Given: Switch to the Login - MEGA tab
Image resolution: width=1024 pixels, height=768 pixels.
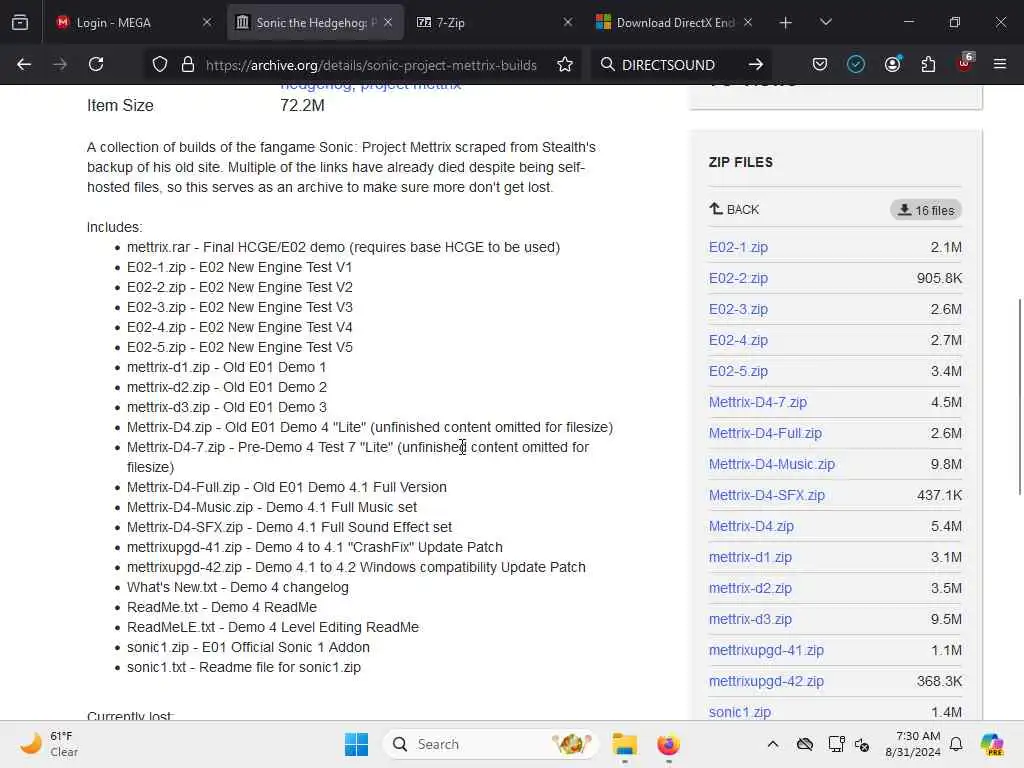Looking at the screenshot, I should pos(134,22).
